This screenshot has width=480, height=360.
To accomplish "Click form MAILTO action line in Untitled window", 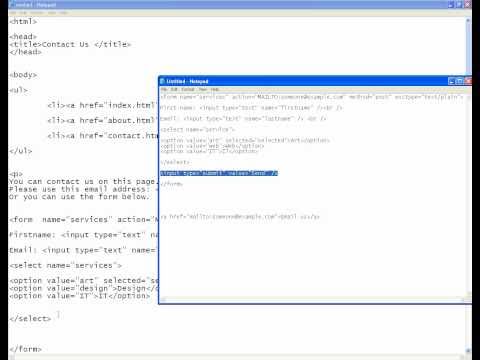I will [312, 97].
